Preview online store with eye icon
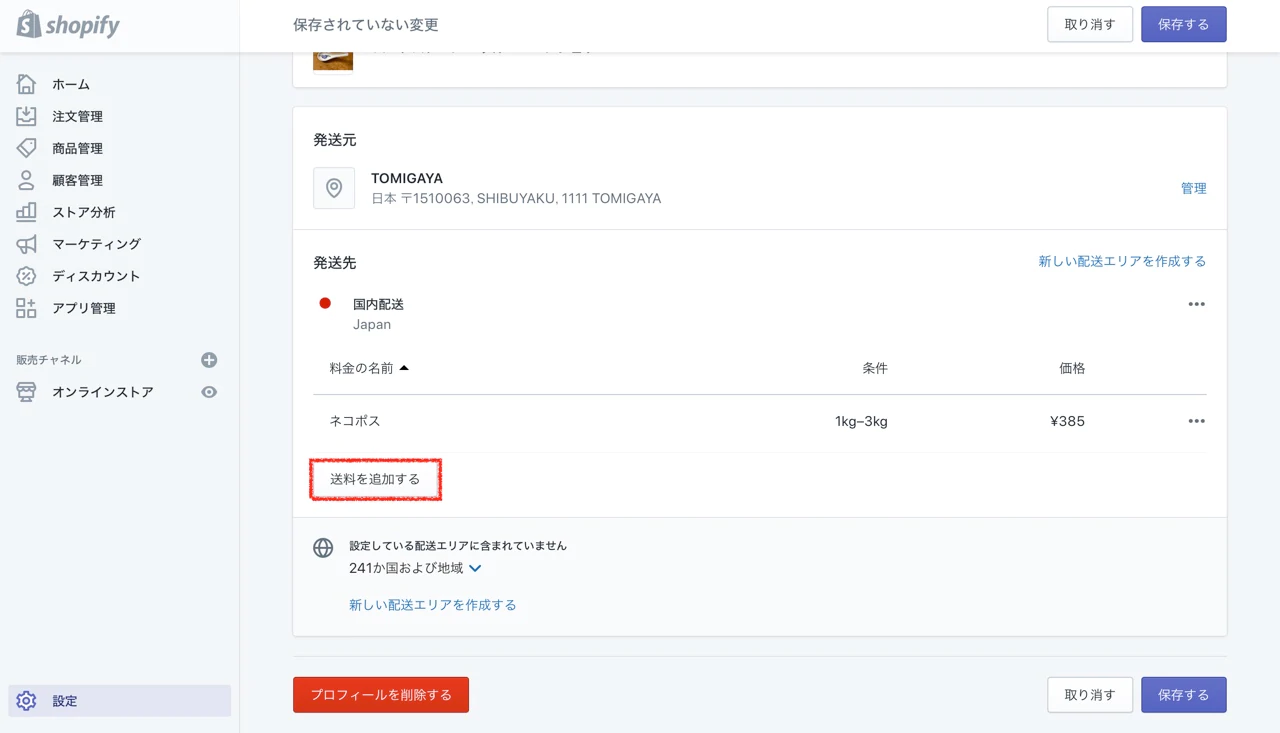This screenshot has height=733, width=1280. pyautogui.click(x=209, y=392)
